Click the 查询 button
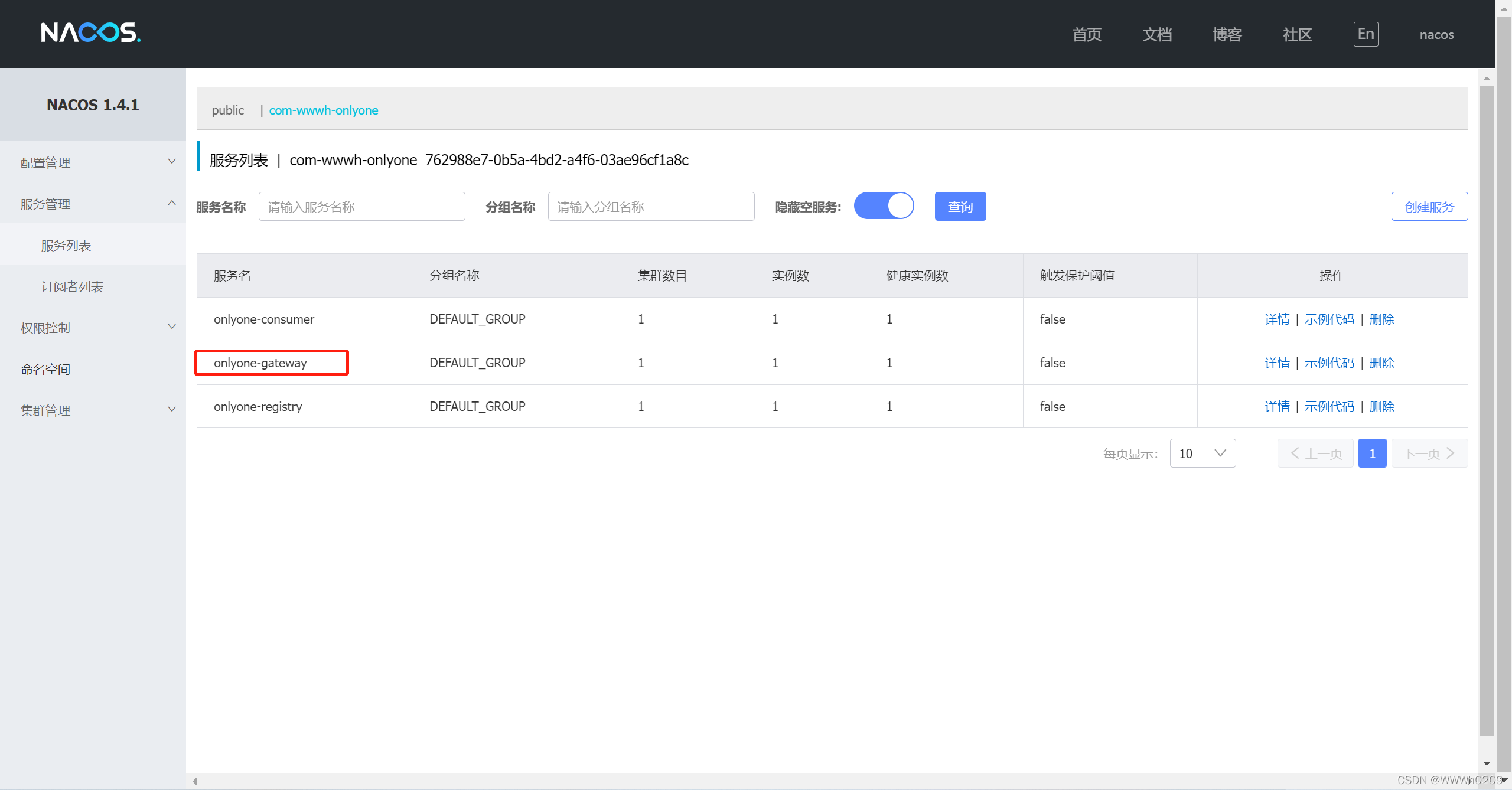Image resolution: width=1512 pixels, height=790 pixels. point(960,207)
